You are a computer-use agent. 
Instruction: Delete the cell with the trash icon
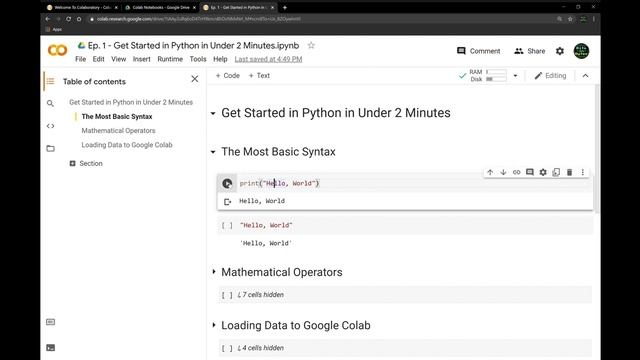569,172
